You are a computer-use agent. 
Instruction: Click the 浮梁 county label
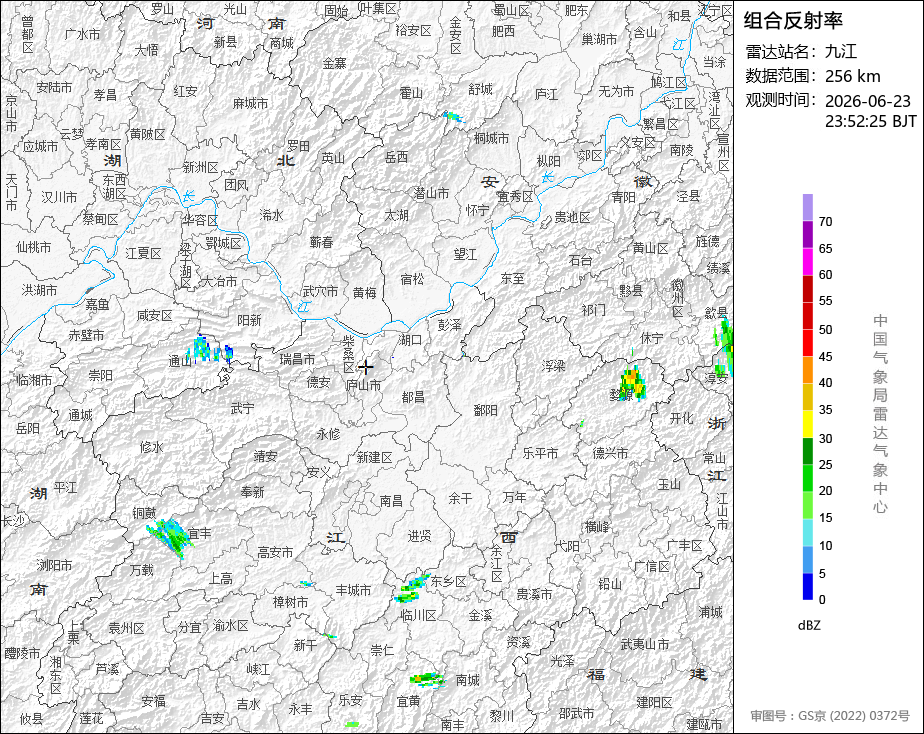pos(553,366)
